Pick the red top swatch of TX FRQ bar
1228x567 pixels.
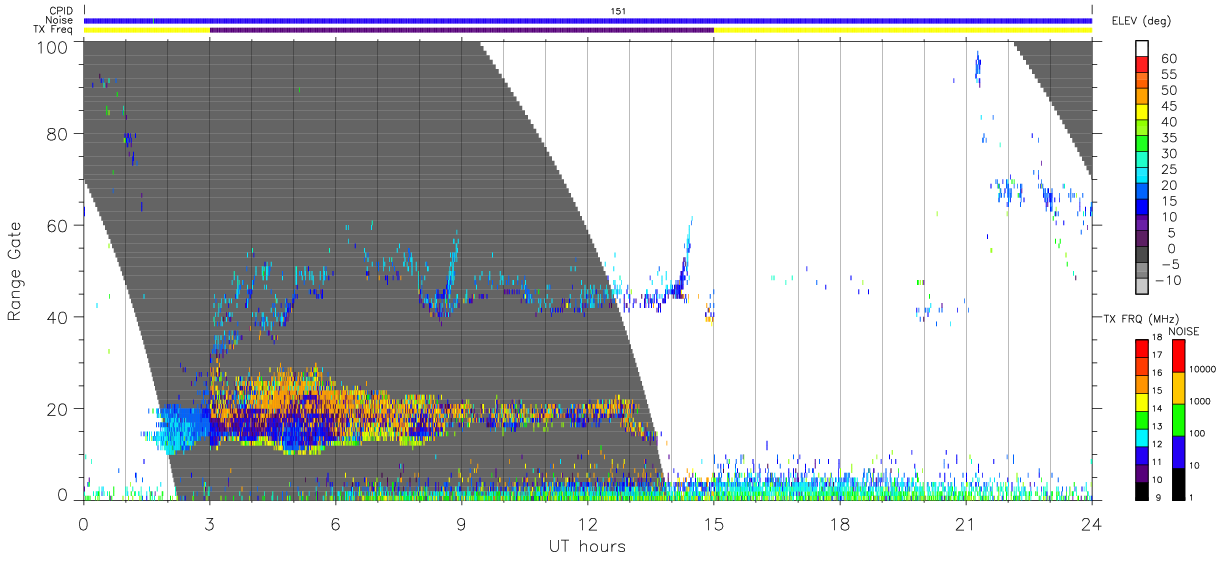click(1141, 348)
